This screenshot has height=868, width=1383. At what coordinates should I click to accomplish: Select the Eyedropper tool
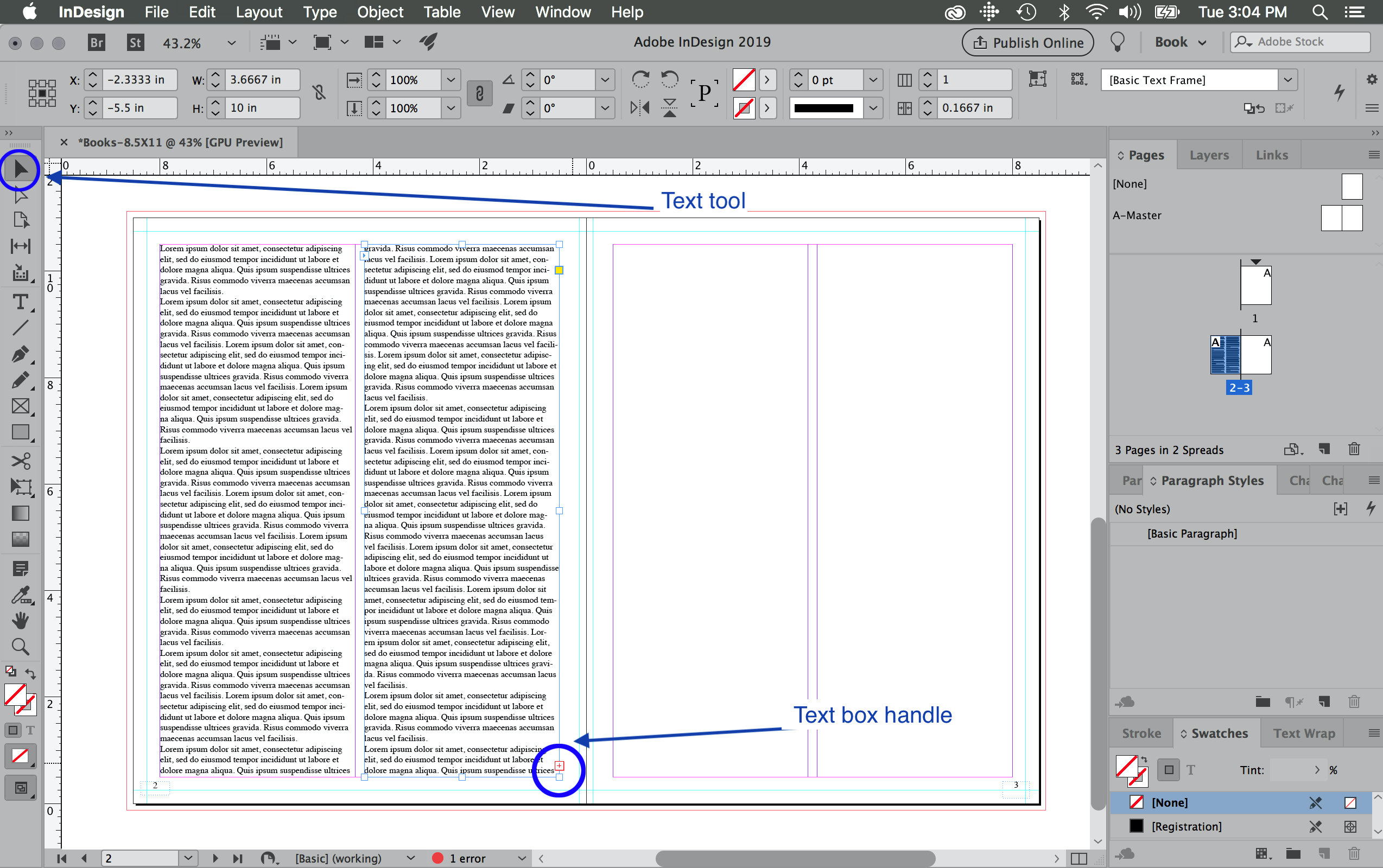click(x=21, y=596)
